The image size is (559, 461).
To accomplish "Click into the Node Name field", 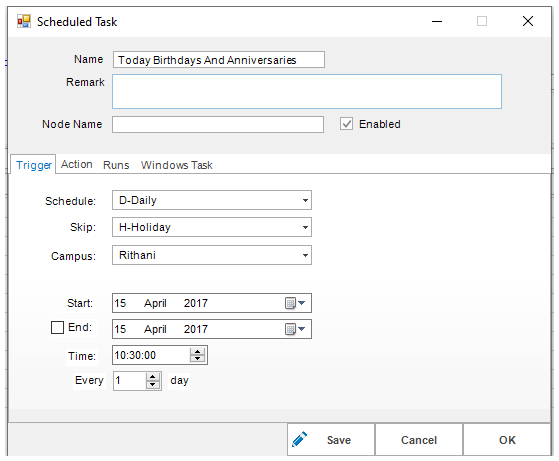I will coord(218,124).
